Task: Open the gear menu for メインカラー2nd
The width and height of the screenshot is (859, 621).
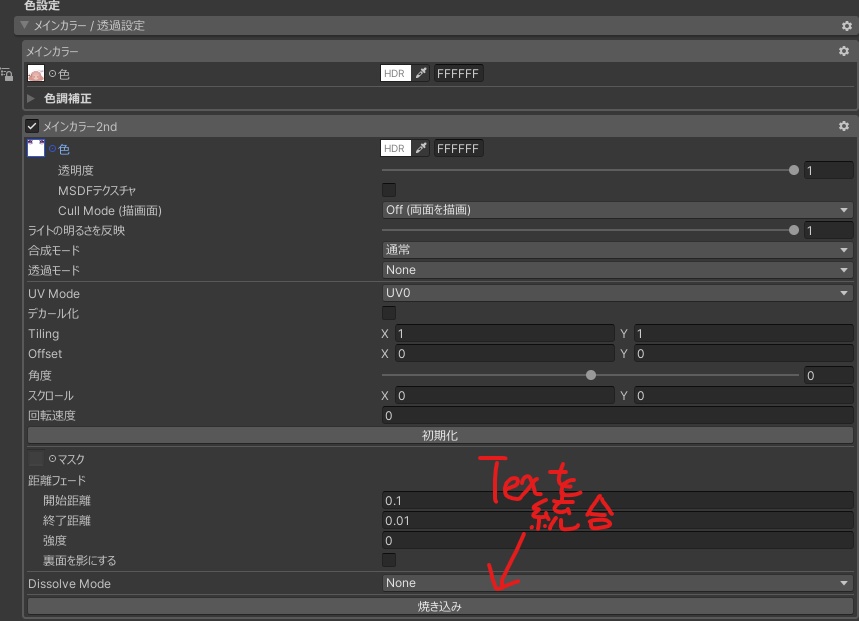Action: click(x=844, y=126)
